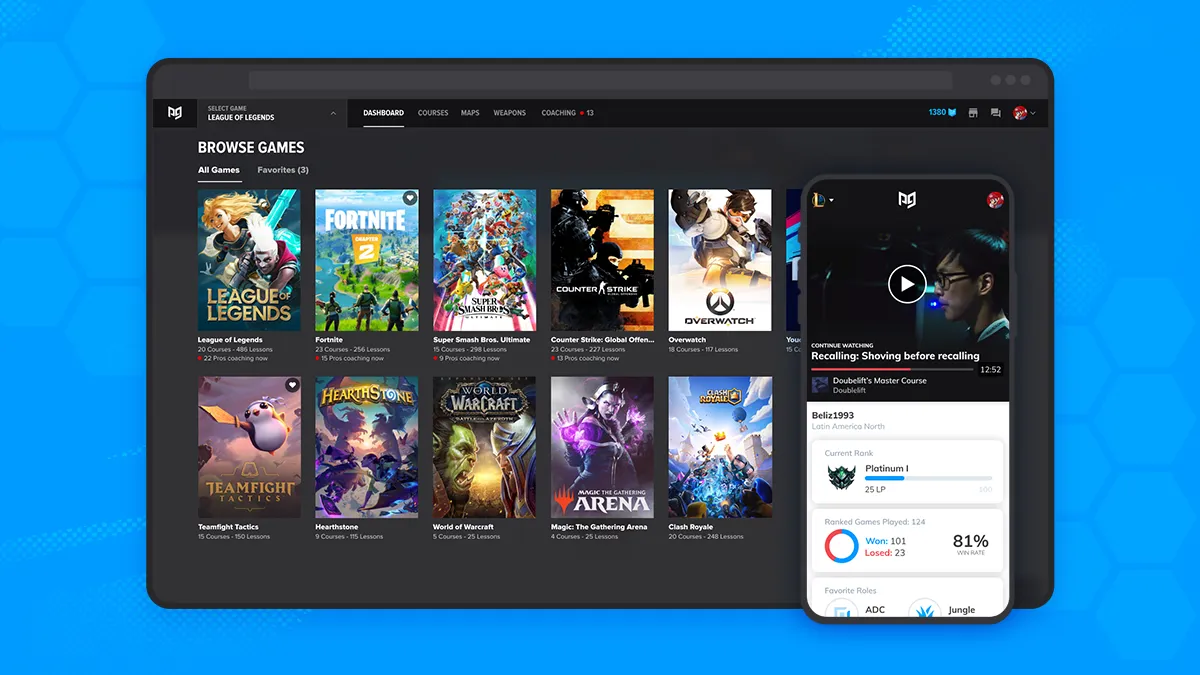Toggle the favorite heart on Fortnite card

click(x=409, y=198)
